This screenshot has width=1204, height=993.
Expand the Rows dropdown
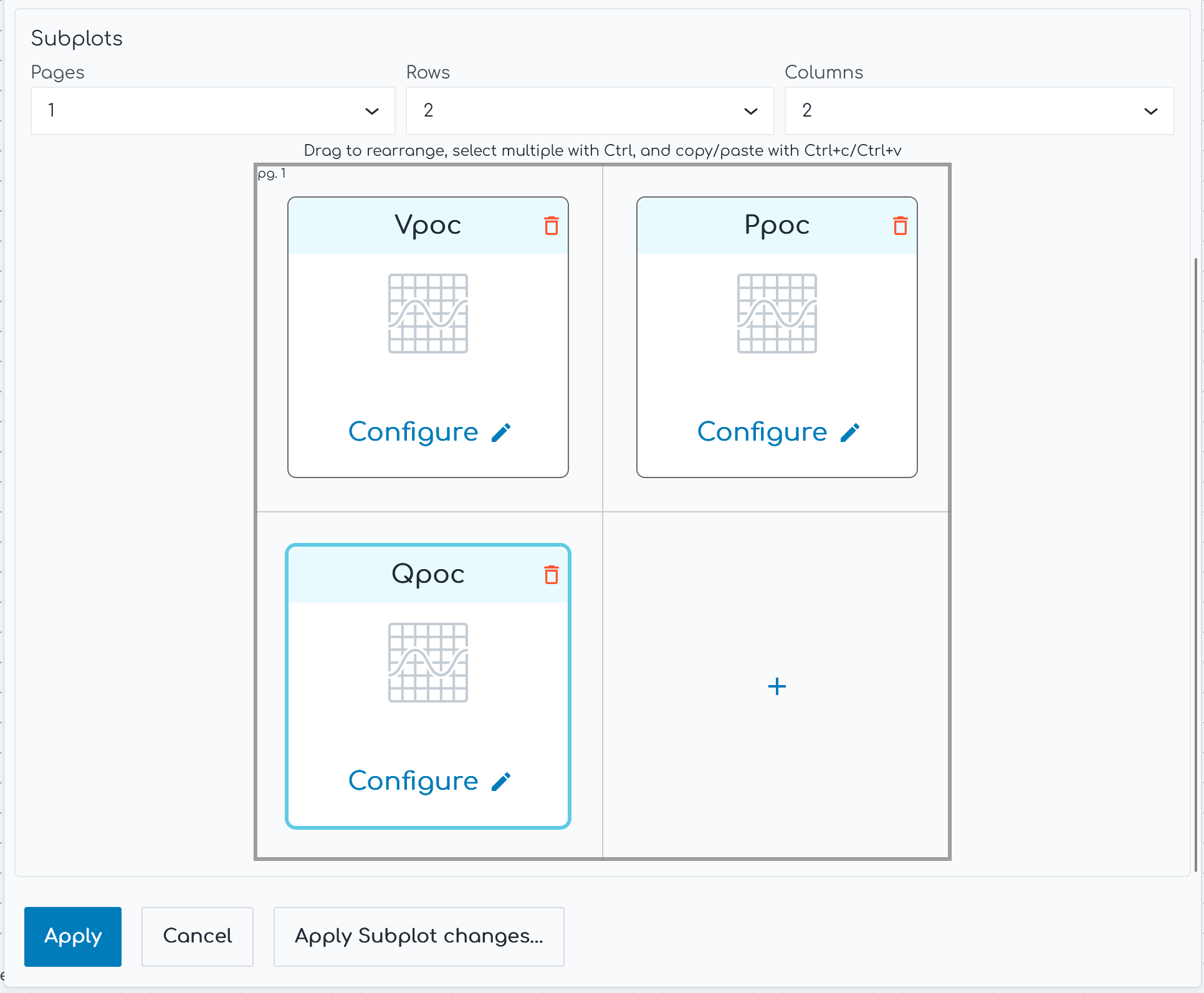(x=591, y=111)
